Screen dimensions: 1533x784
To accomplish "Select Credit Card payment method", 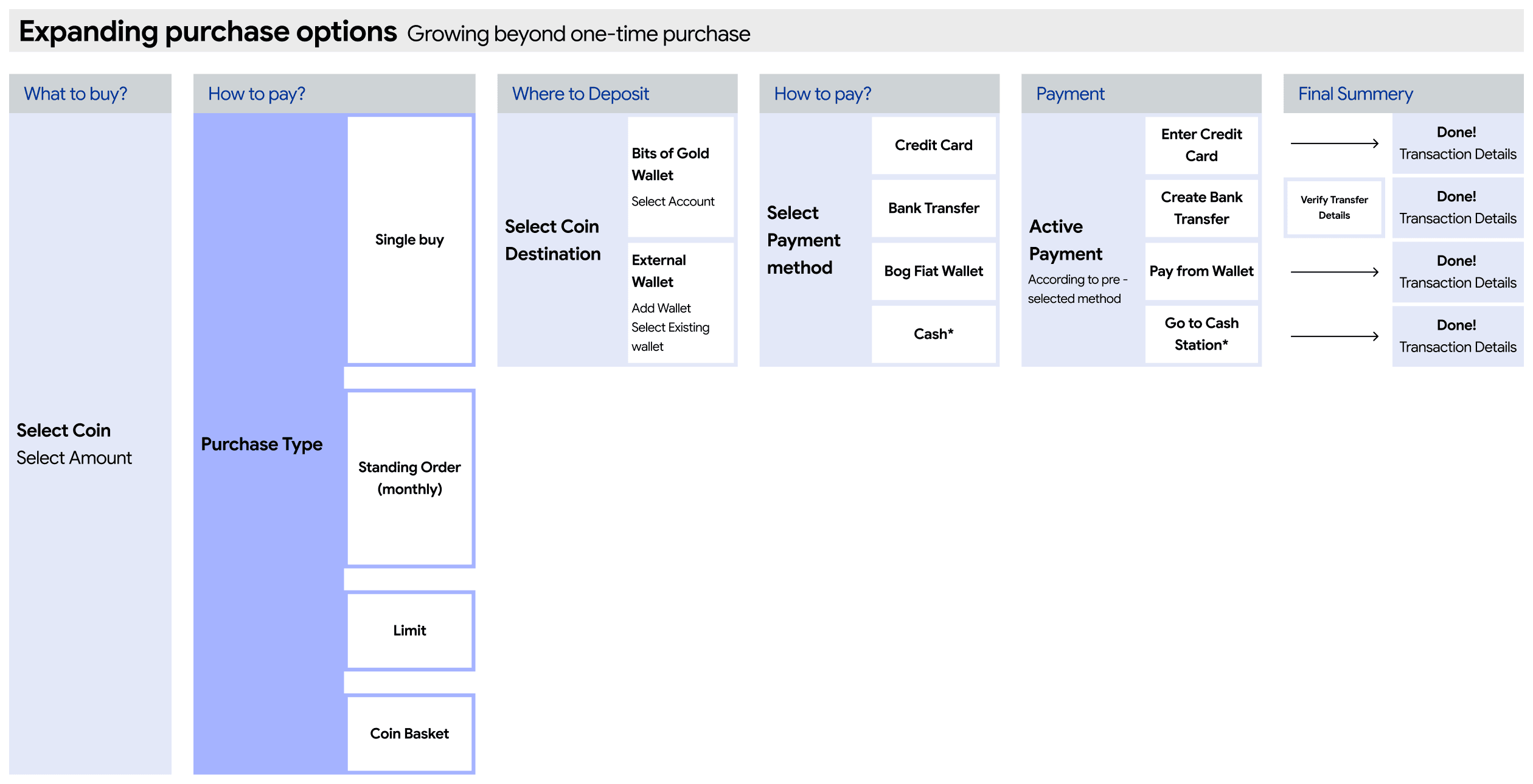I will pos(934,145).
